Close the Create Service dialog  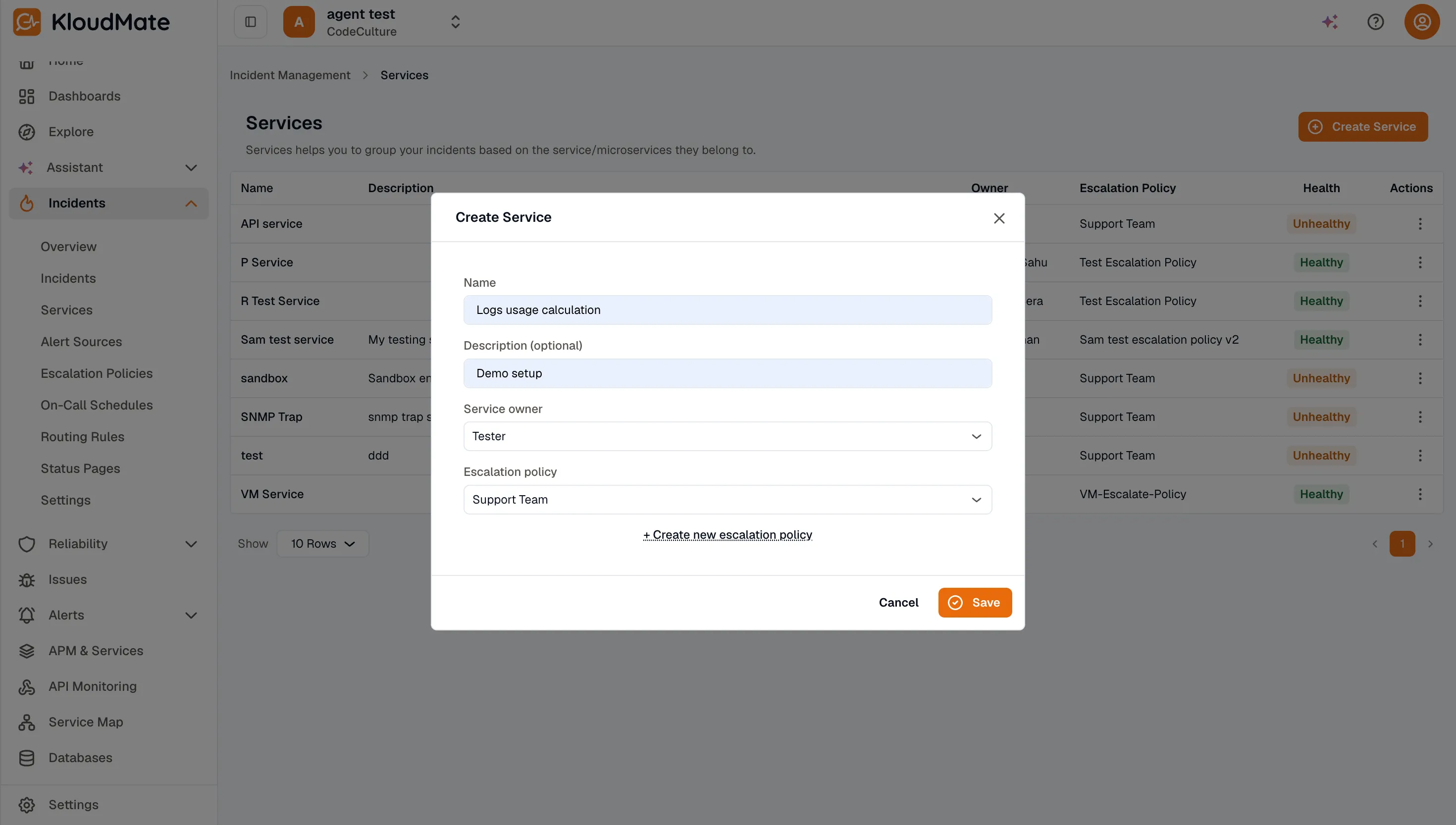point(999,218)
